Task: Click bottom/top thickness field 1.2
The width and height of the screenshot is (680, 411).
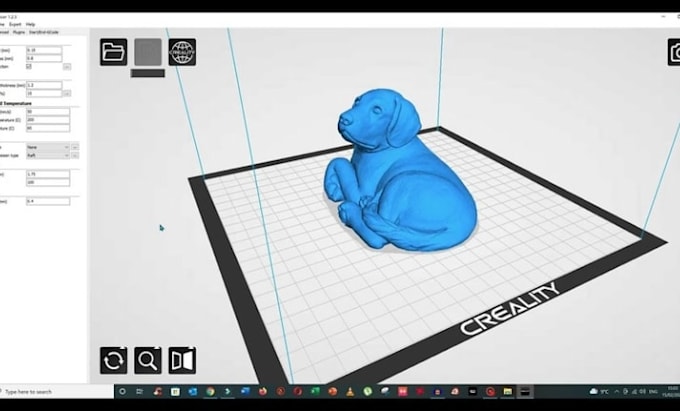Action: pyautogui.click(x=44, y=85)
